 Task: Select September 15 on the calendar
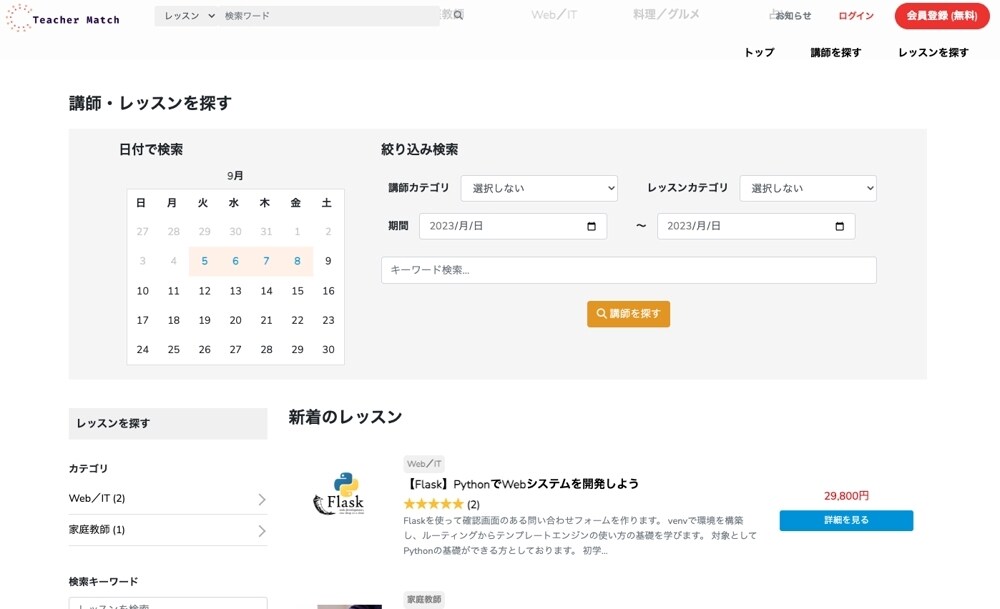coord(297,291)
